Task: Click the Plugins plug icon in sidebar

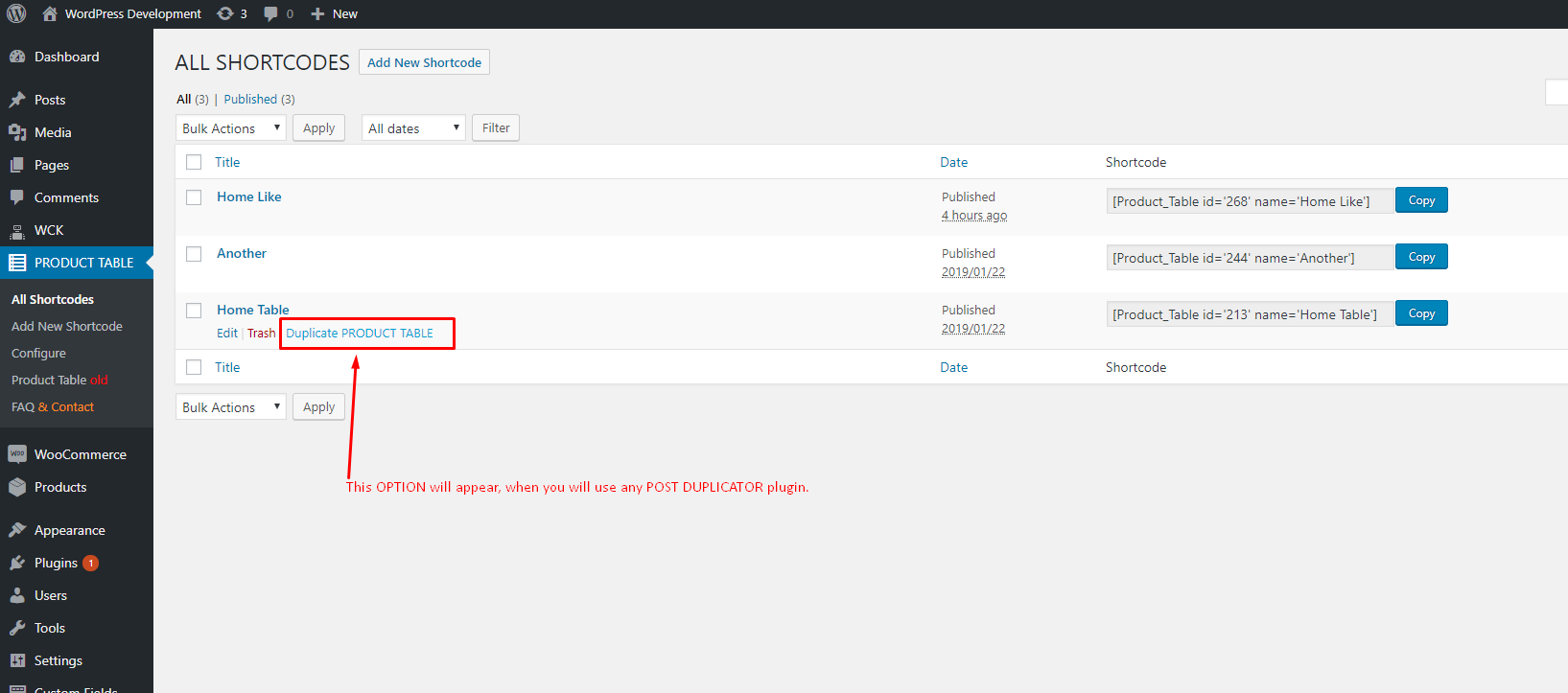Action: pyautogui.click(x=17, y=563)
